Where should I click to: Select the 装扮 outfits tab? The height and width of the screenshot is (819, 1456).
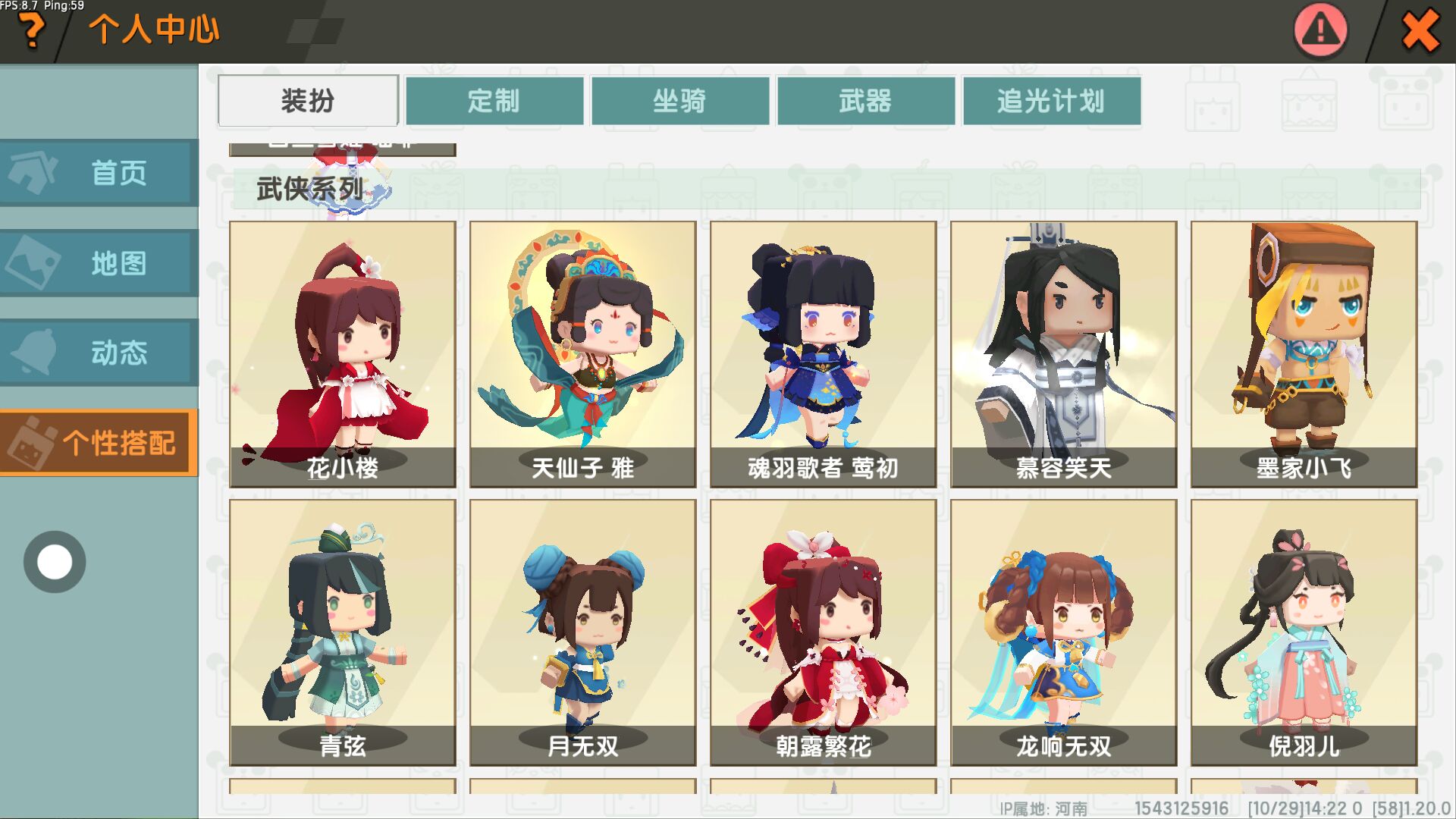(x=308, y=100)
